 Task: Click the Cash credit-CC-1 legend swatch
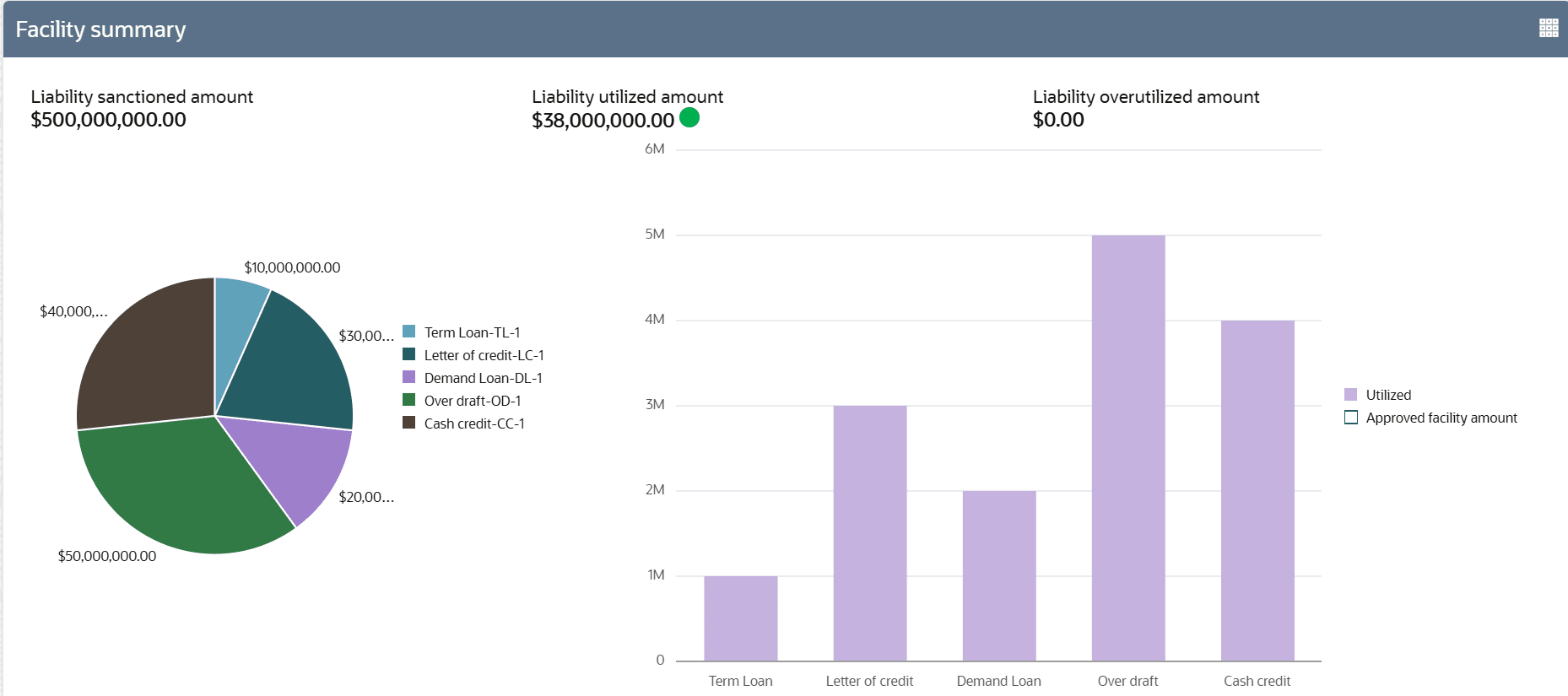(x=409, y=423)
